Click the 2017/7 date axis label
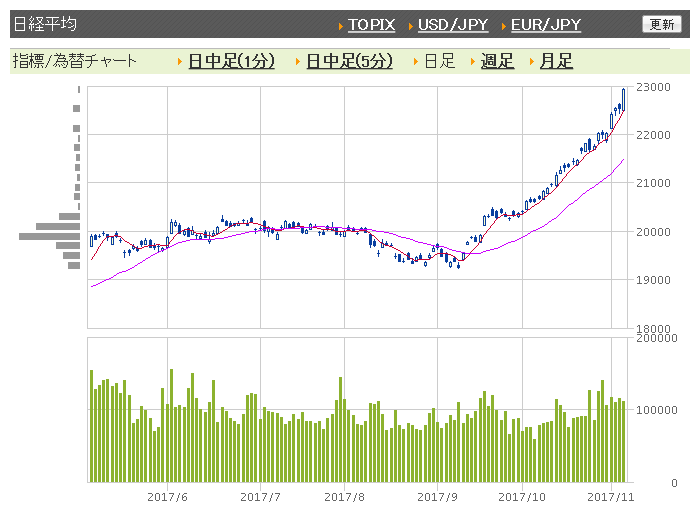 pyautogui.click(x=261, y=497)
